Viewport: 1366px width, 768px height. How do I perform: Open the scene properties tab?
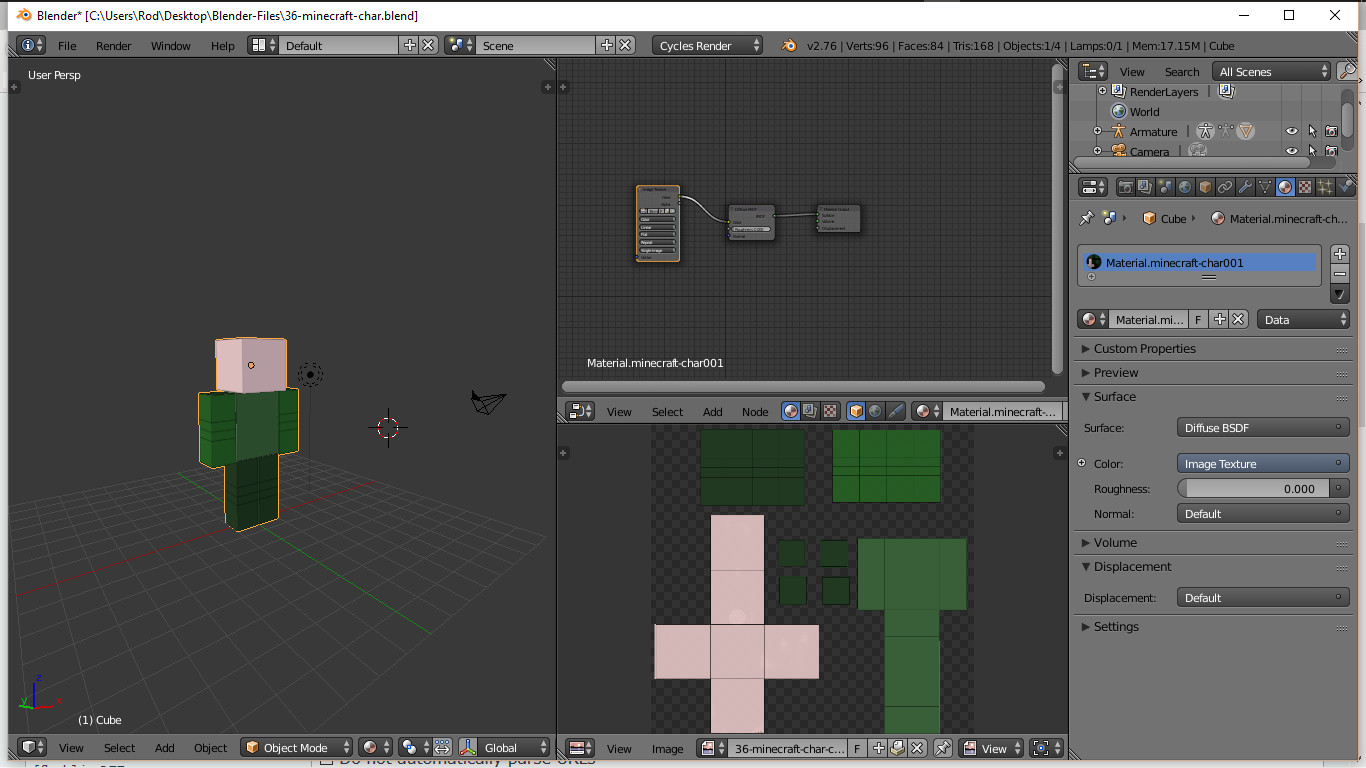tap(1165, 187)
